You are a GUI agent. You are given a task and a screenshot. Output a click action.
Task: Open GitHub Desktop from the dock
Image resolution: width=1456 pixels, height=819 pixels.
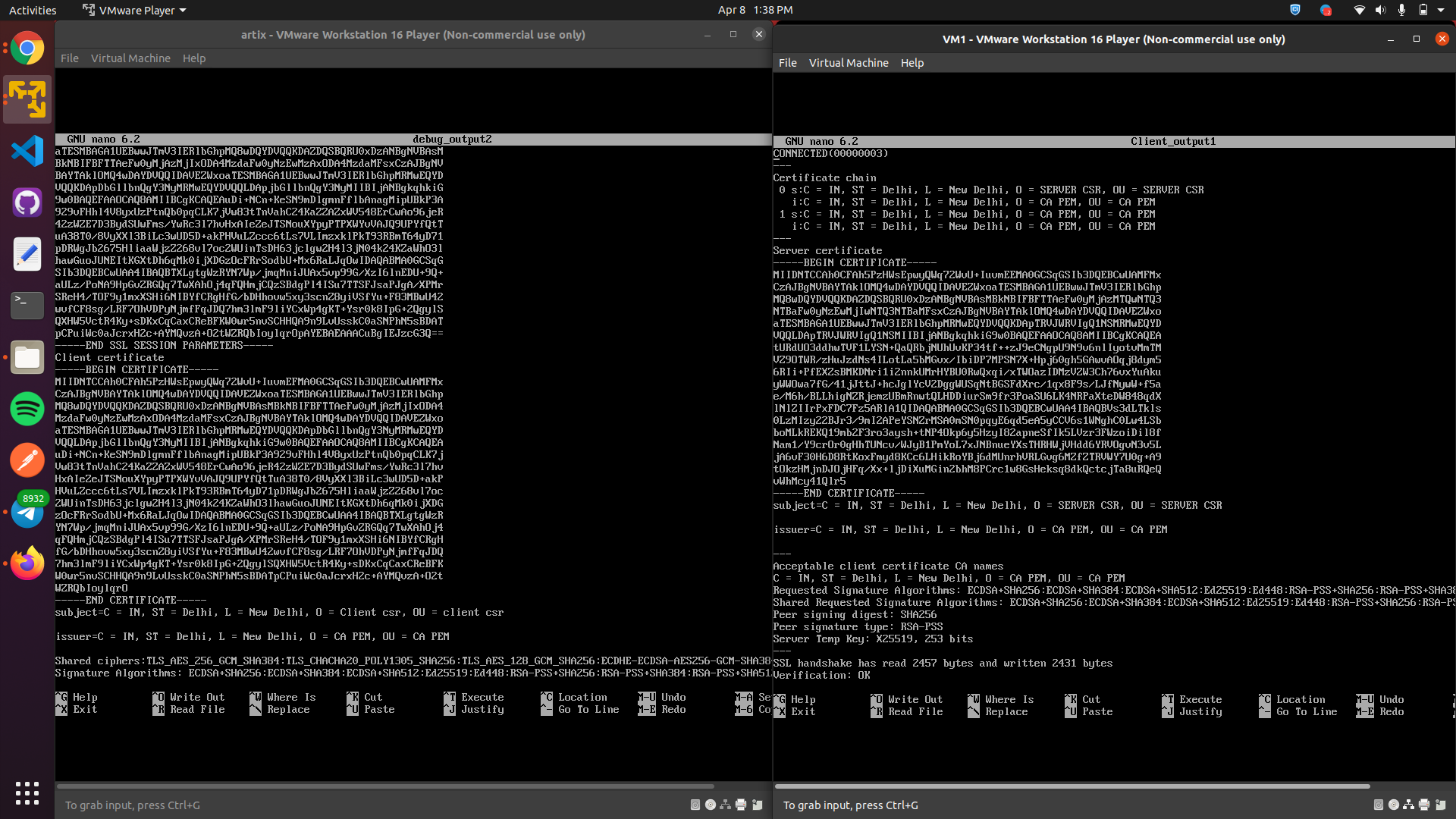tap(27, 202)
